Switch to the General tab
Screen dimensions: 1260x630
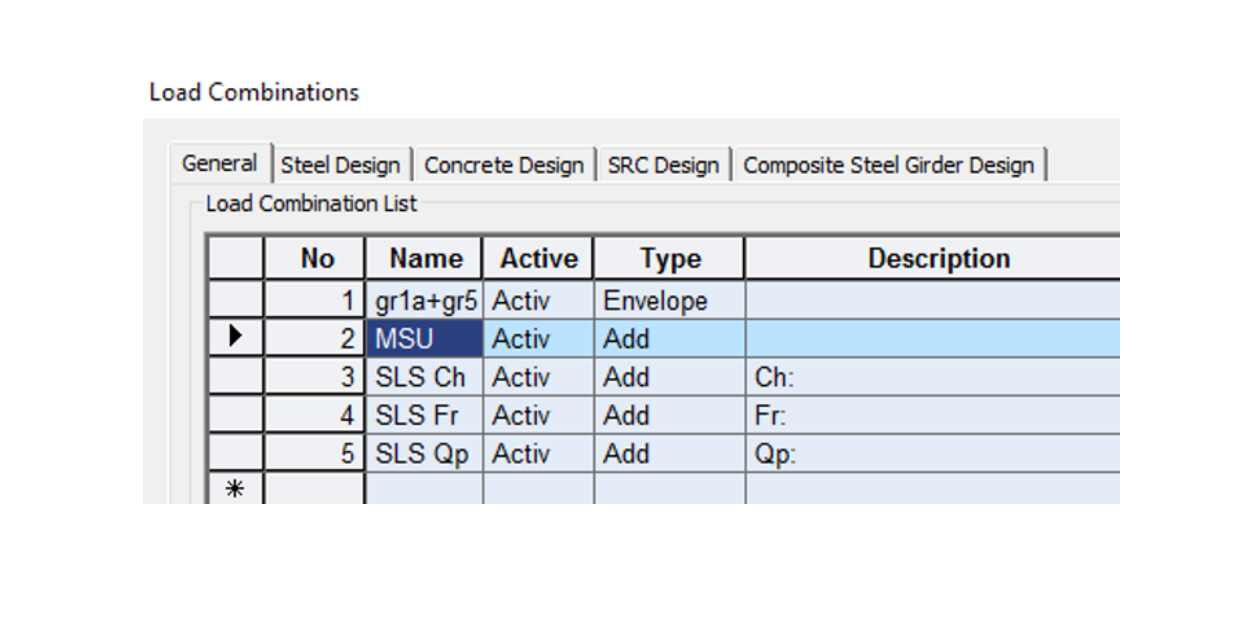point(220,164)
